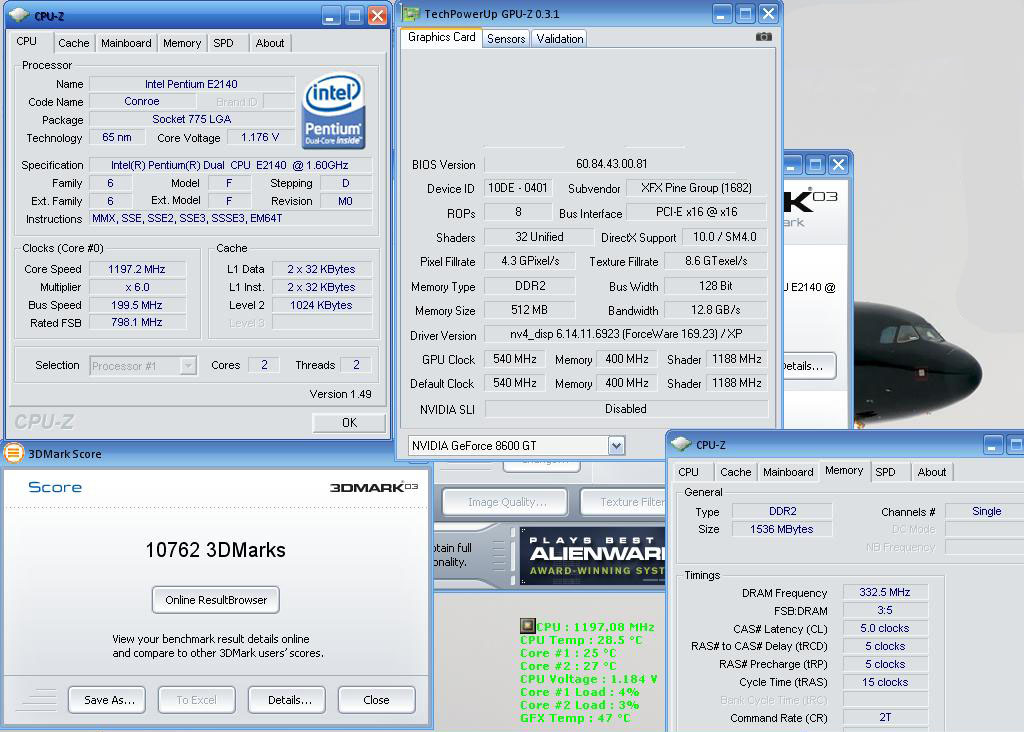Click the Channels # Single value
Screen dimensions: 1024x732
tap(986, 511)
